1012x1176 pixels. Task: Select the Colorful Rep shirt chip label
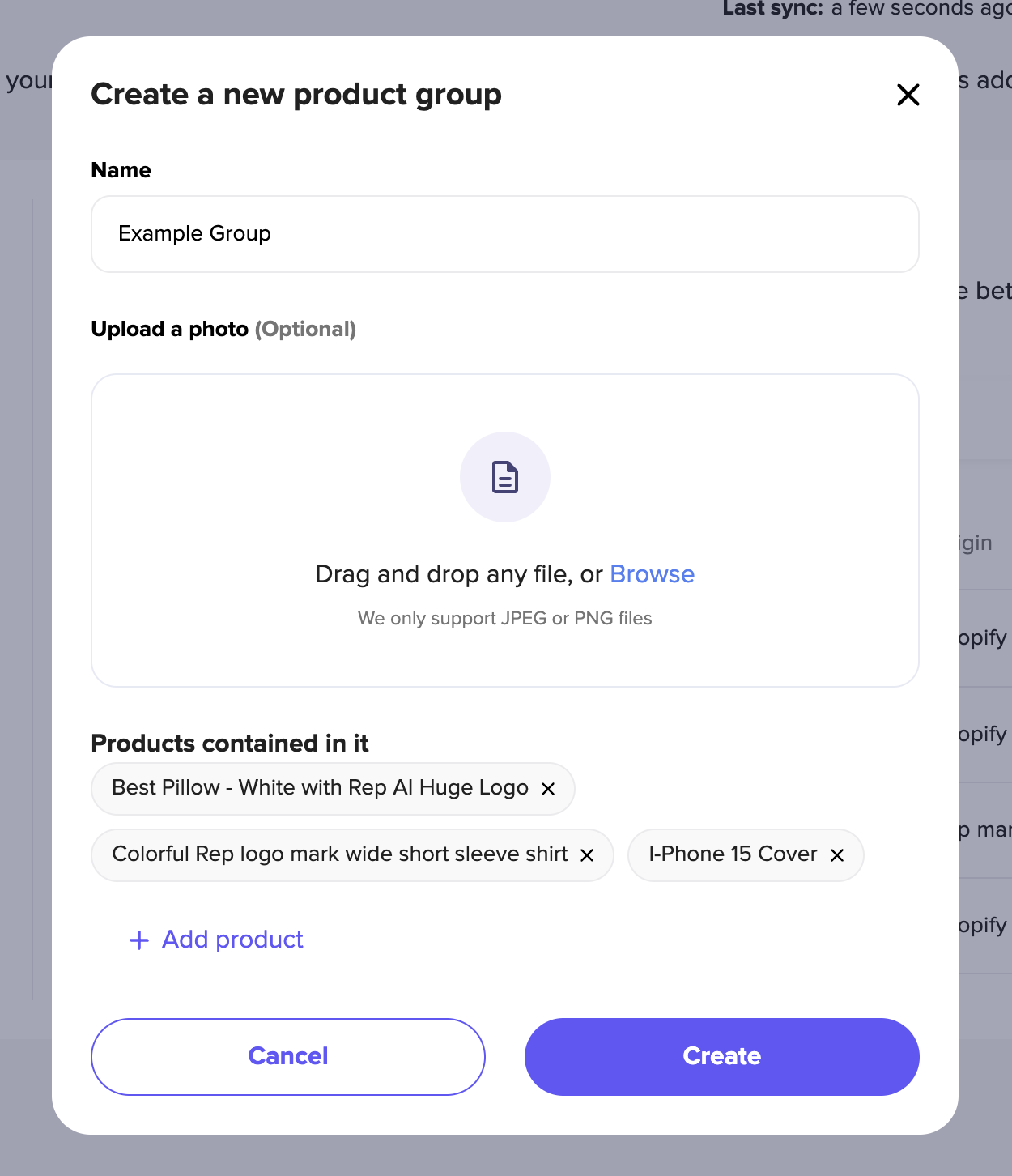click(340, 854)
